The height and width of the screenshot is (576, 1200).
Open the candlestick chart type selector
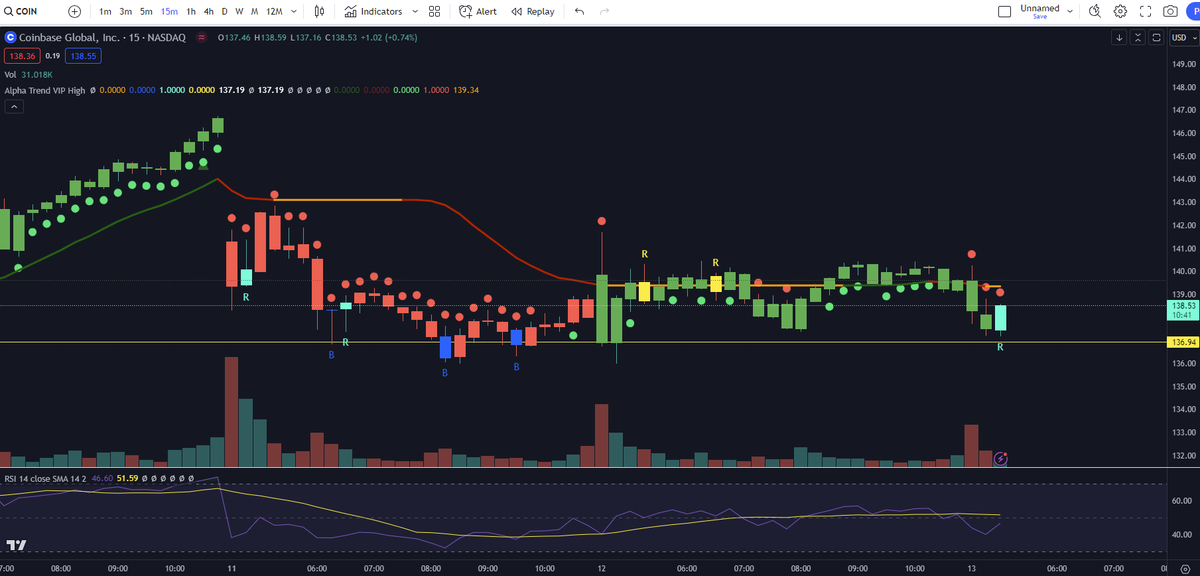(319, 11)
